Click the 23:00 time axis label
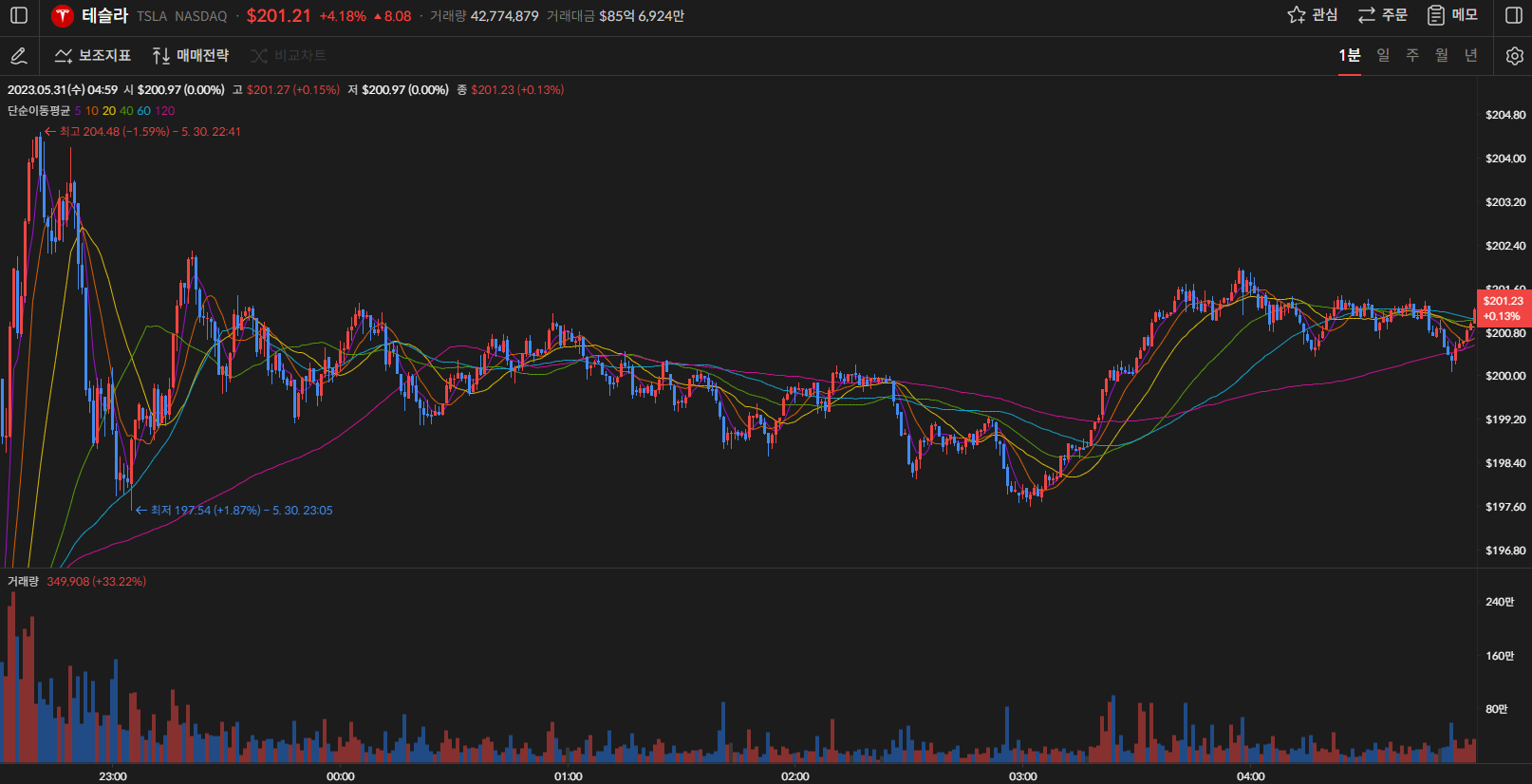The image size is (1532, 784). click(113, 776)
